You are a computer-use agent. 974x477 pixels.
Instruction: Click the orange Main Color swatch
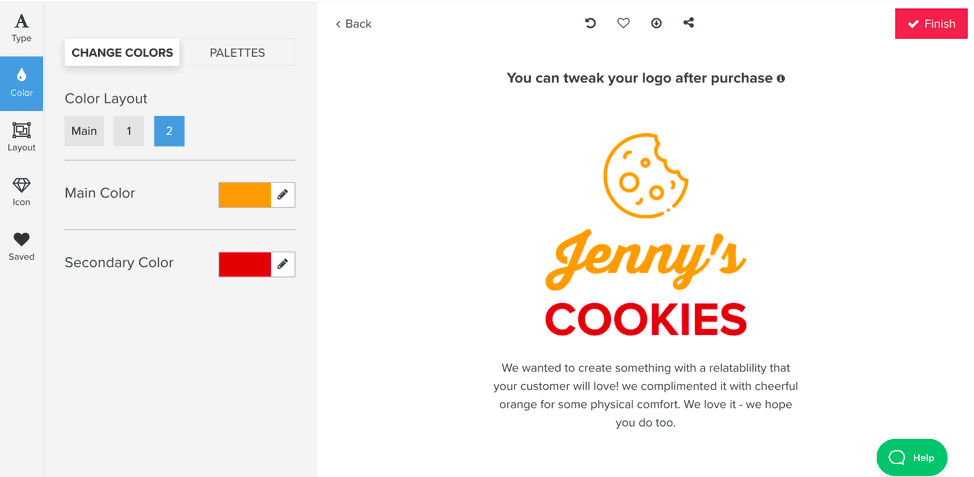click(245, 194)
